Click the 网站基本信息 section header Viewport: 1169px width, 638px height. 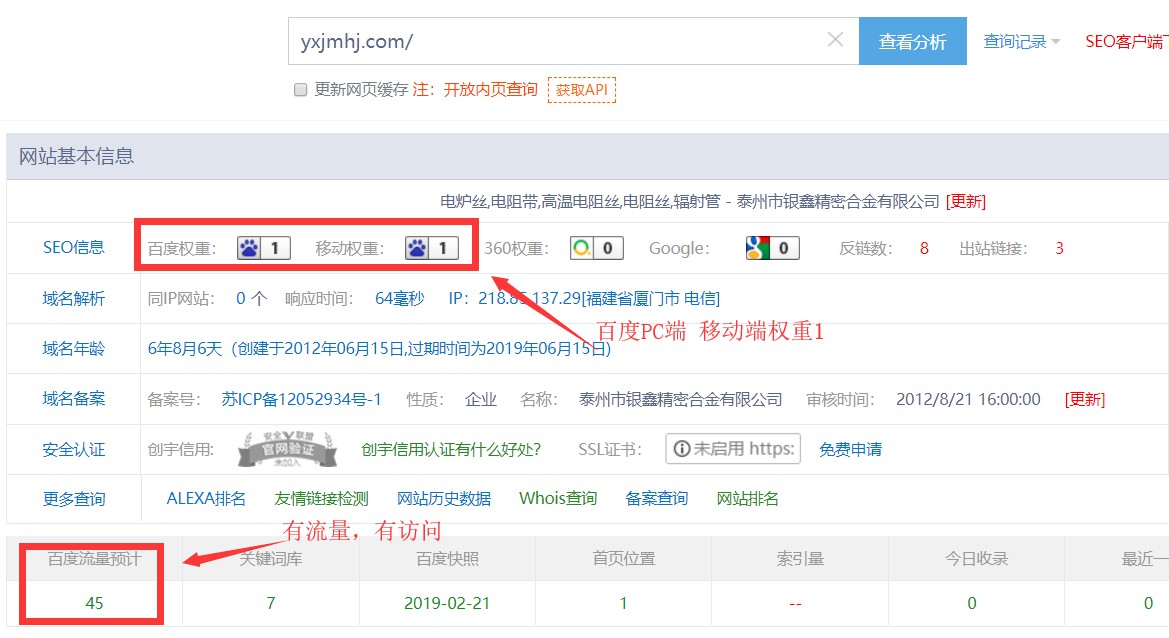click(x=76, y=157)
